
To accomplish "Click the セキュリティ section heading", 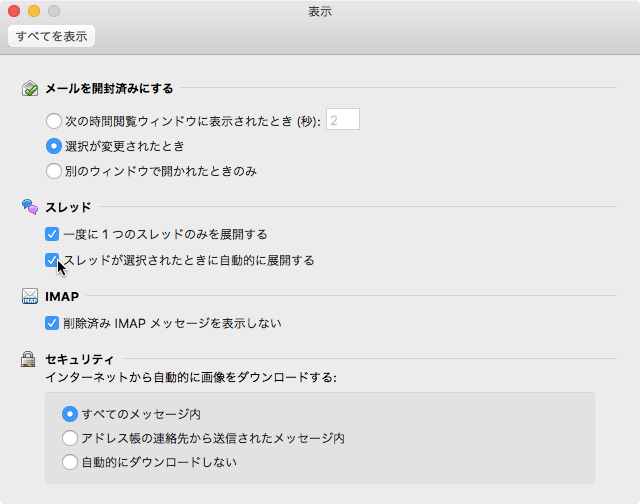I will (x=80, y=359).
